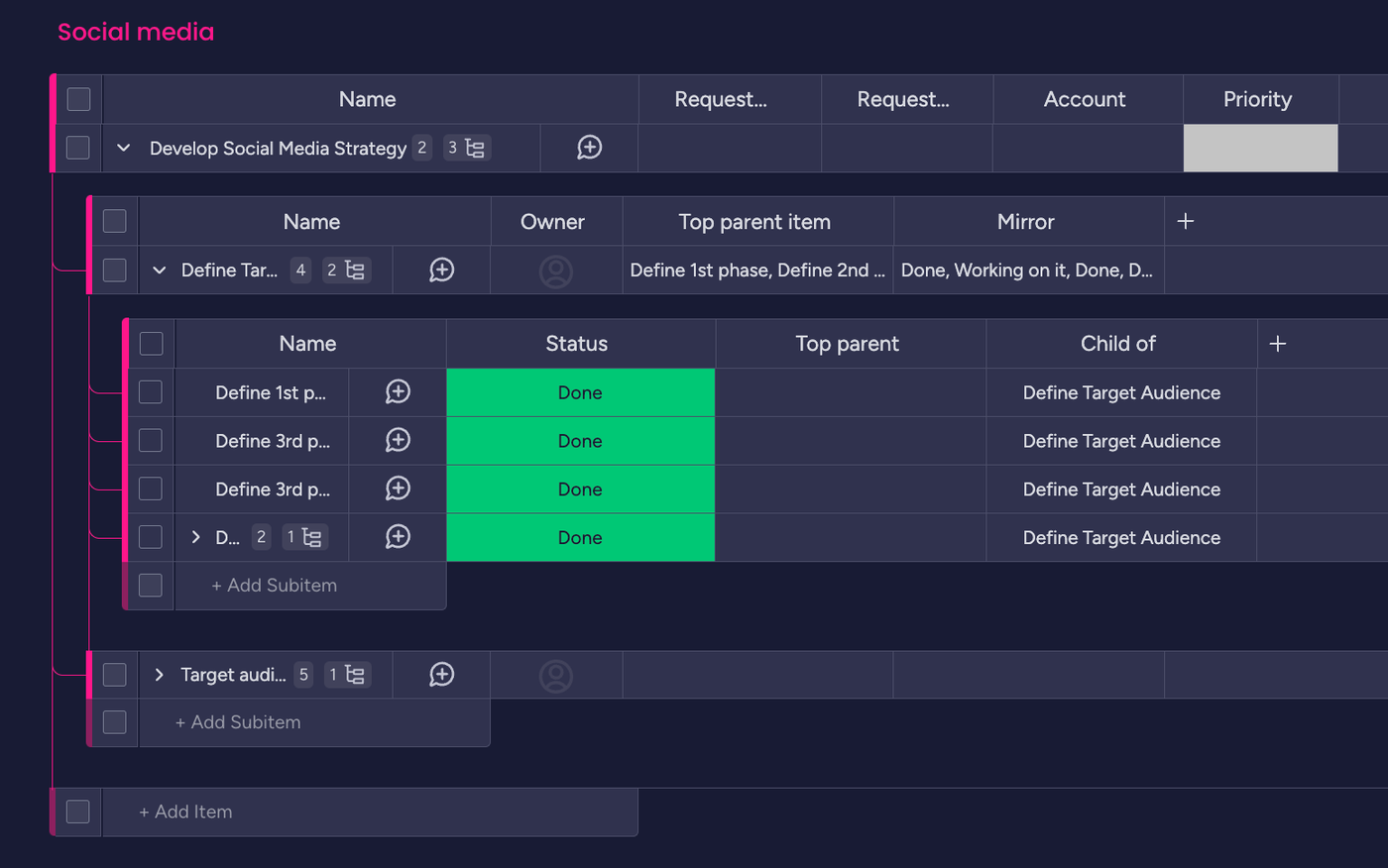Click the Priority column header
Image resolution: width=1388 pixels, height=868 pixels.
coord(1257,99)
